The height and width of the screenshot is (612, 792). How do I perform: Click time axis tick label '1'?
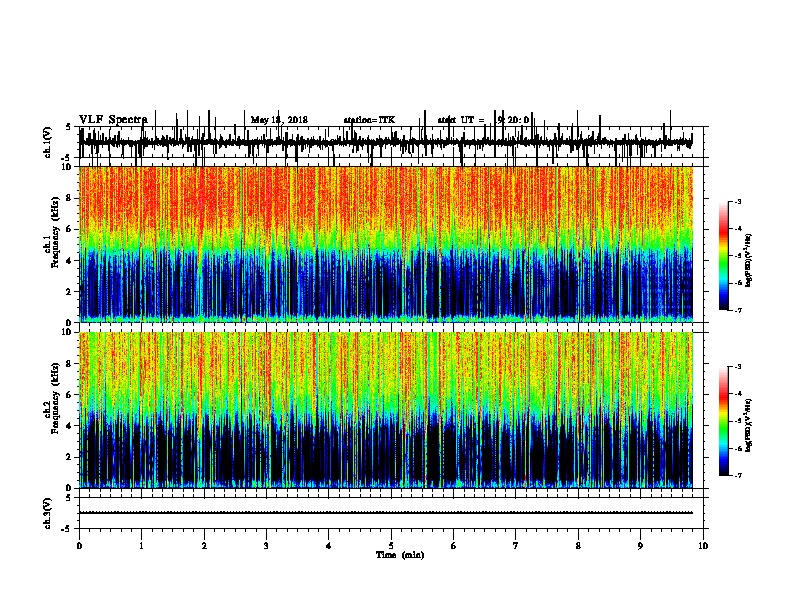pos(142,546)
